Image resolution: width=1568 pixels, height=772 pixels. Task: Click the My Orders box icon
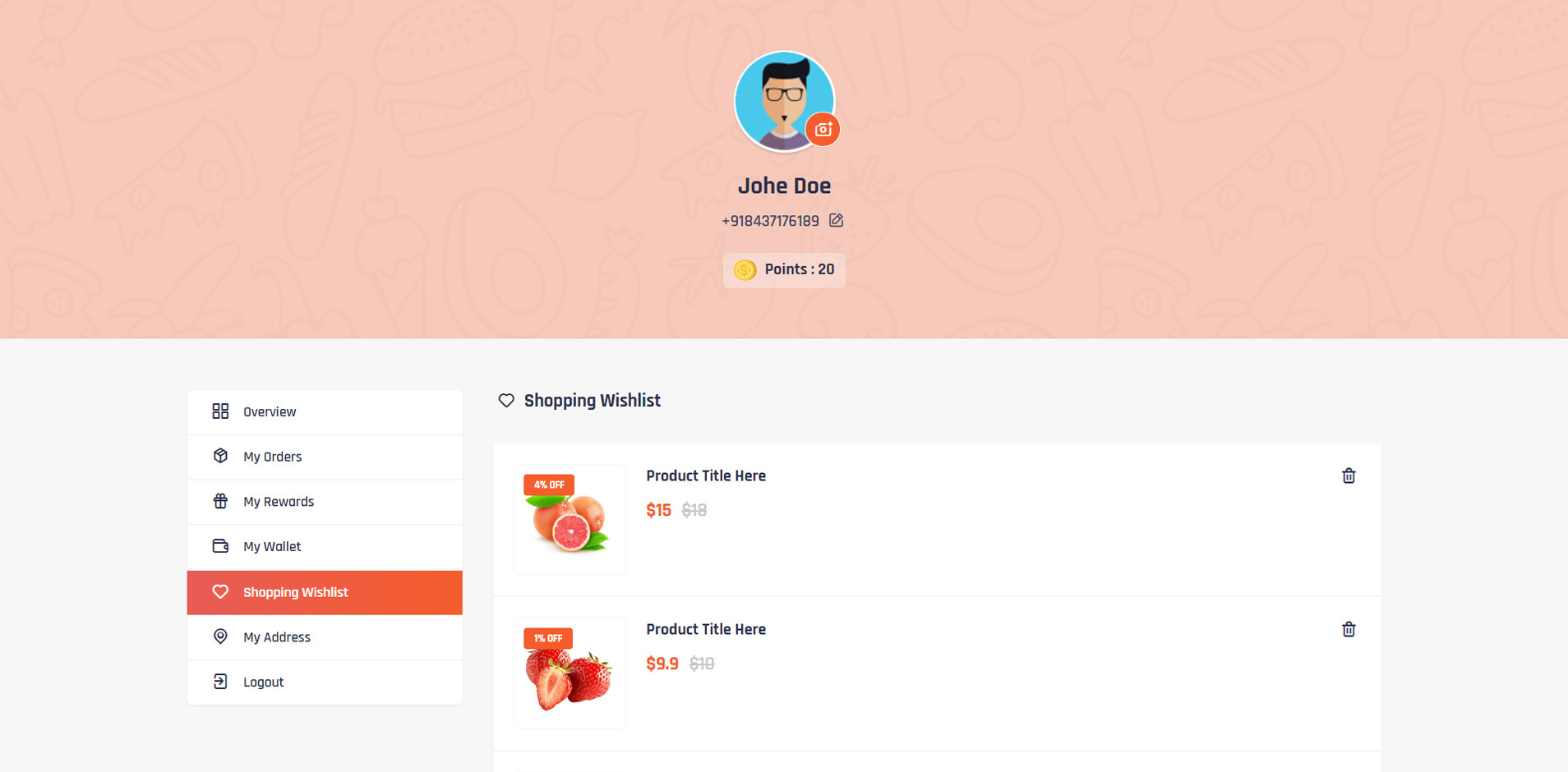pyautogui.click(x=220, y=456)
